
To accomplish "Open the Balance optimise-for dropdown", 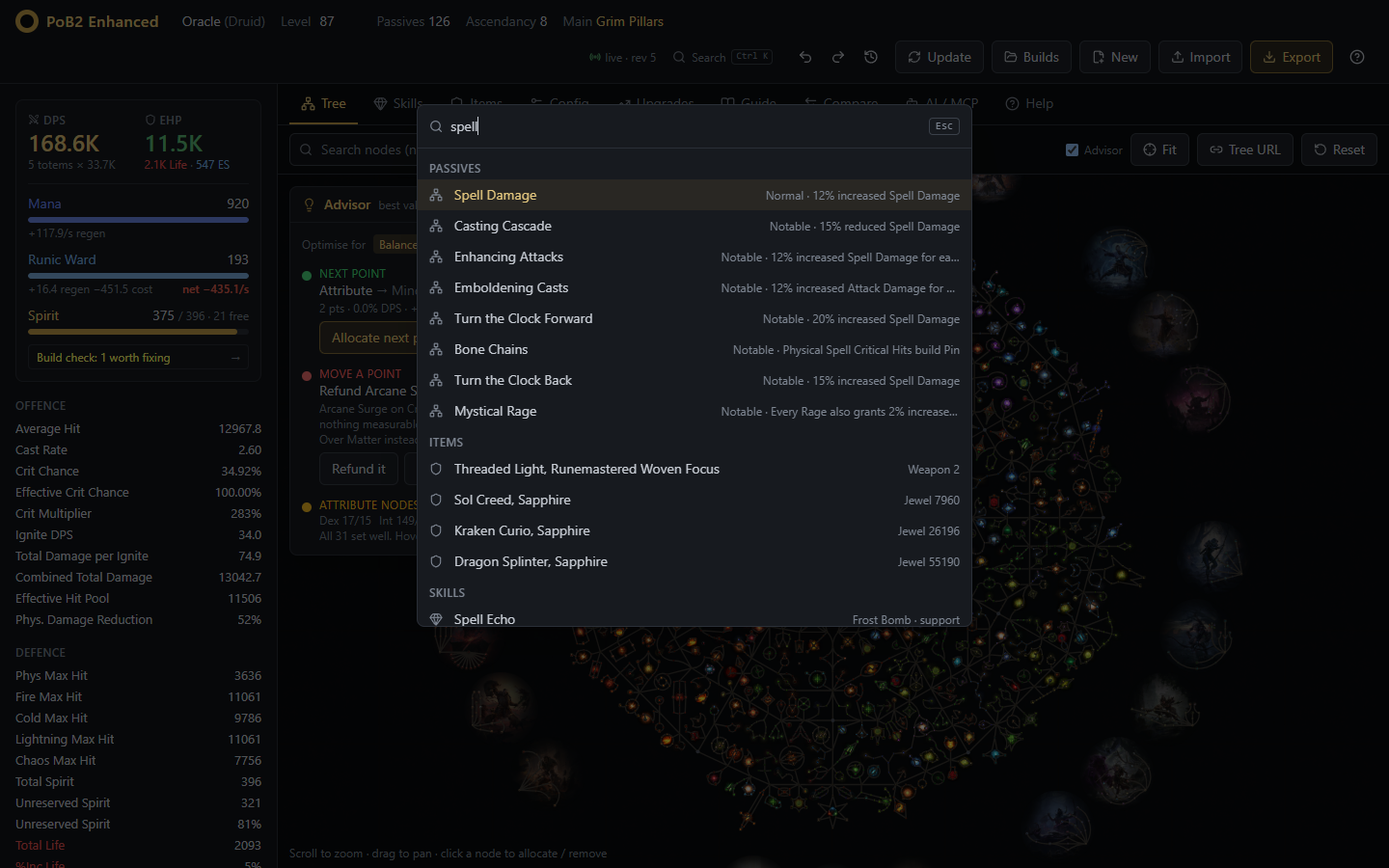I will [x=396, y=245].
